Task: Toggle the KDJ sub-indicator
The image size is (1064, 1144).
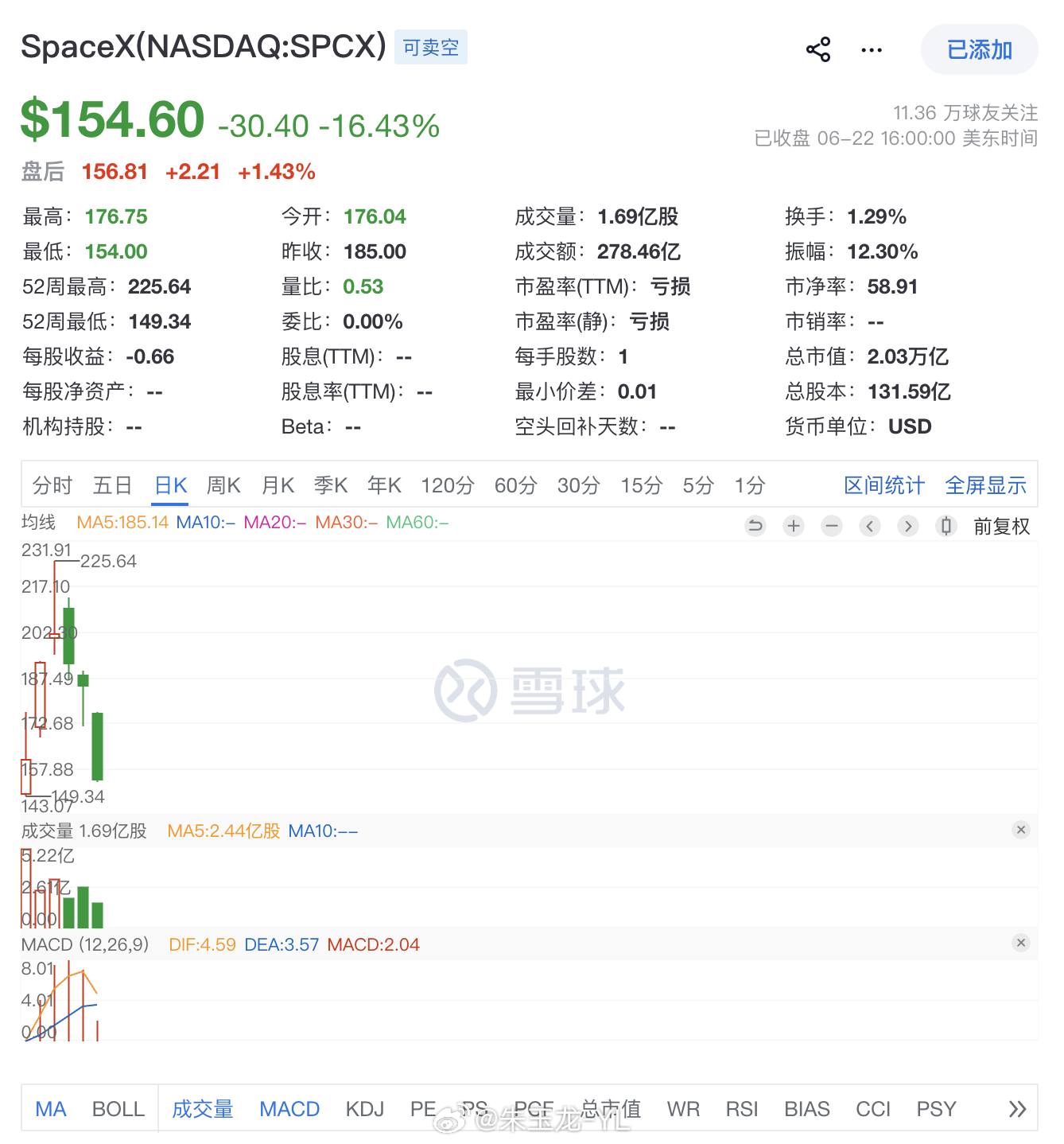Action: (365, 1109)
